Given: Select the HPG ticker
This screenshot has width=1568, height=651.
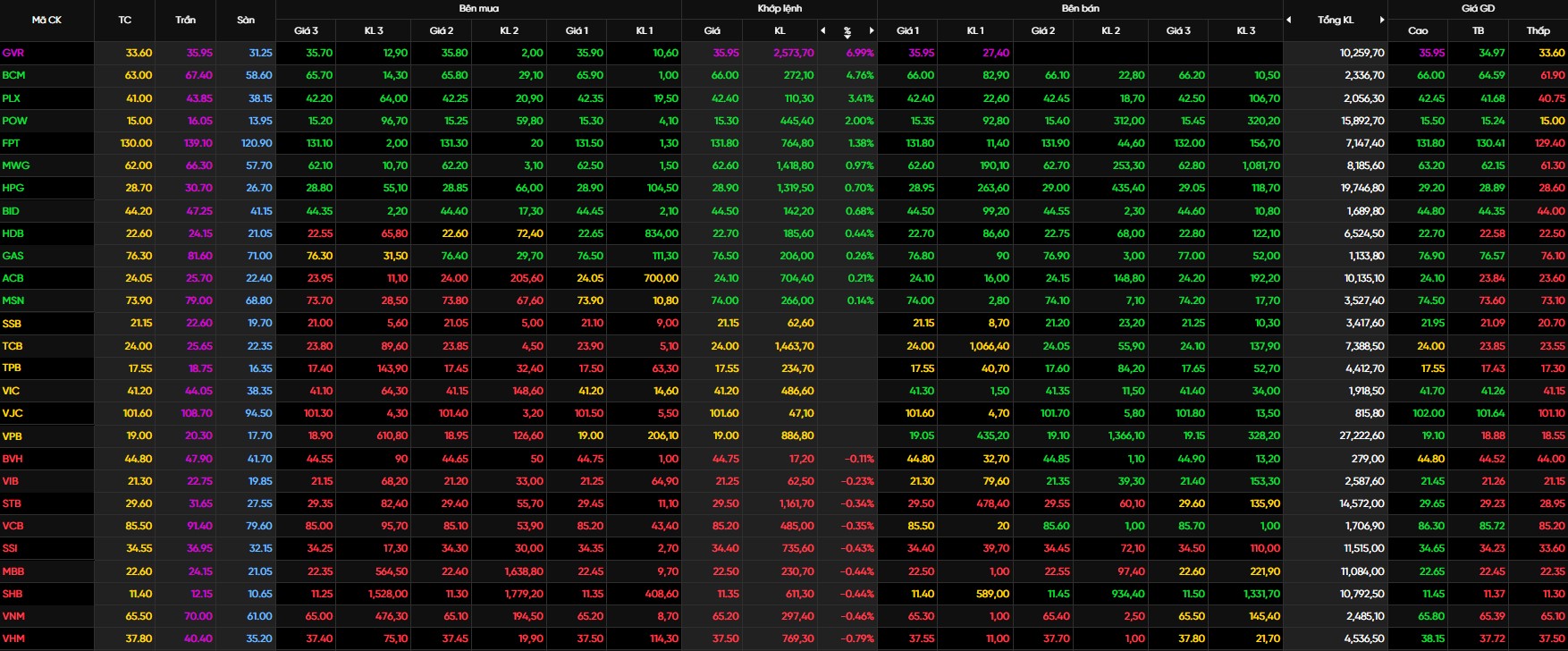Looking at the screenshot, I should [x=13, y=188].
